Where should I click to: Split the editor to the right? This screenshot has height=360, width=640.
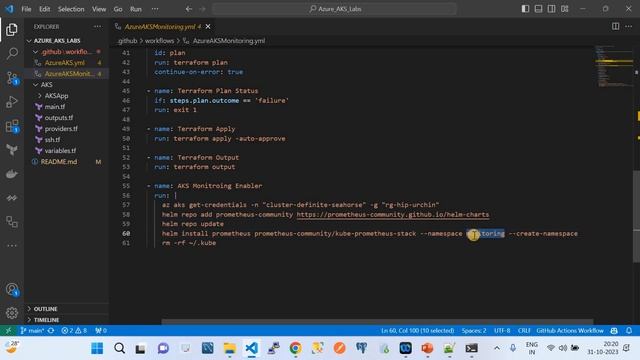click(615, 27)
